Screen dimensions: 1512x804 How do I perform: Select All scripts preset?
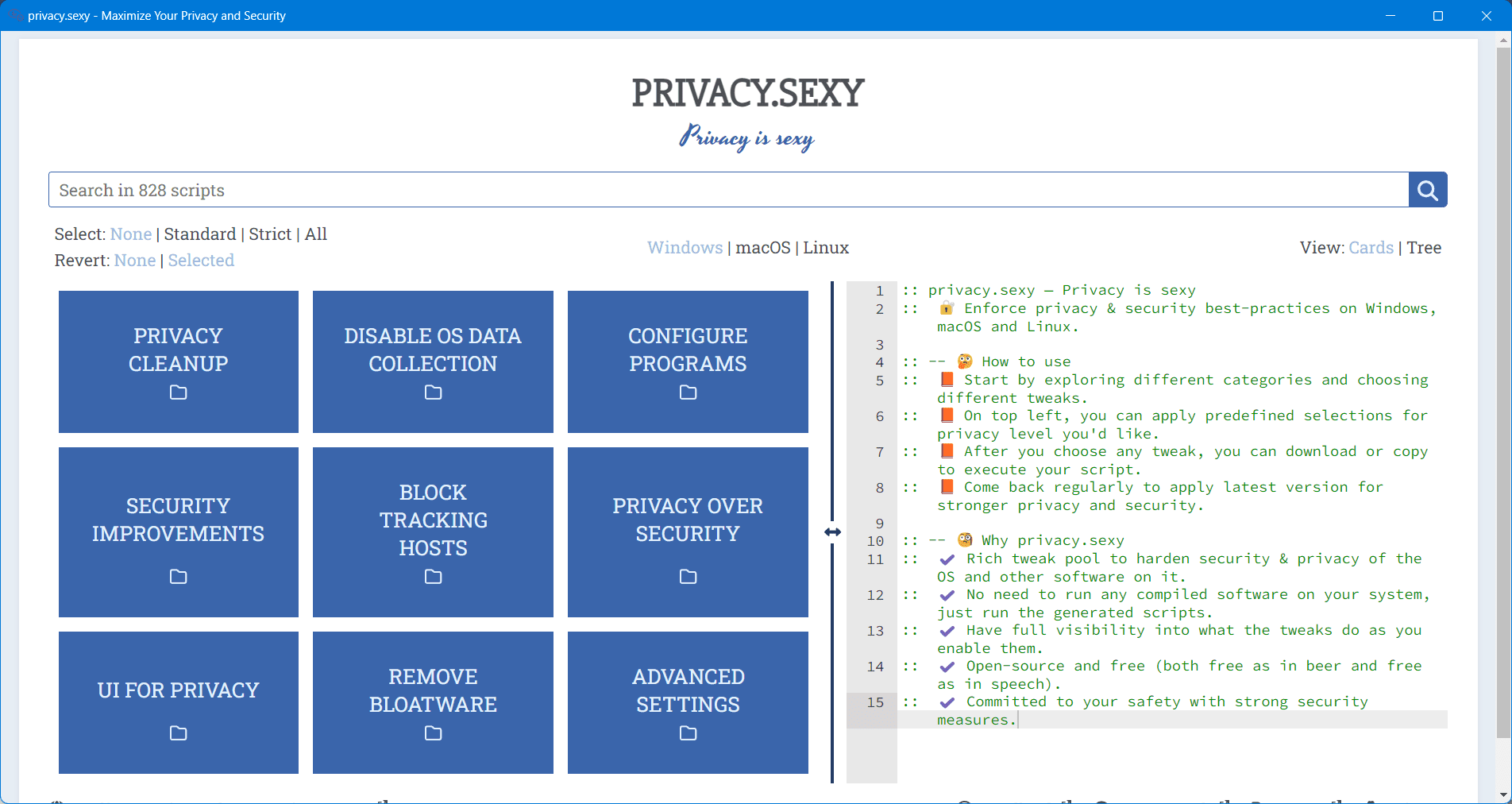316,234
